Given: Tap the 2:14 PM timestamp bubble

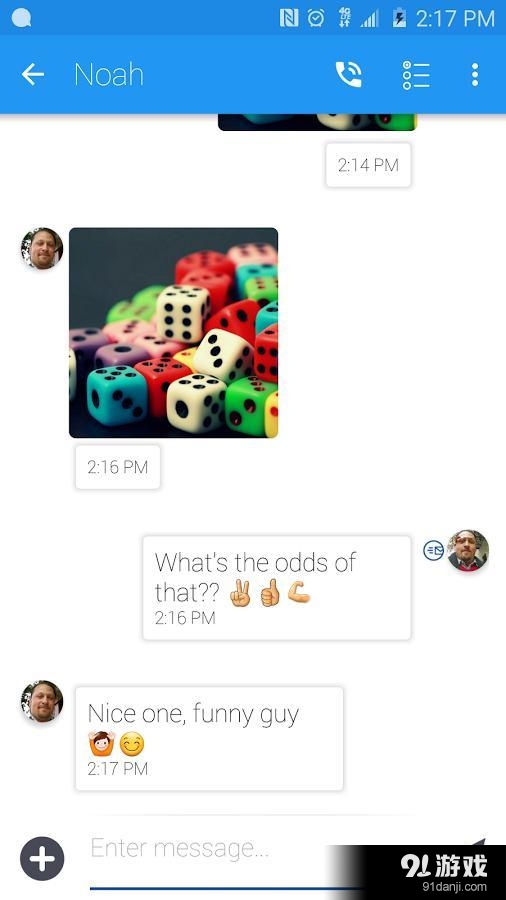Looking at the screenshot, I should (368, 165).
